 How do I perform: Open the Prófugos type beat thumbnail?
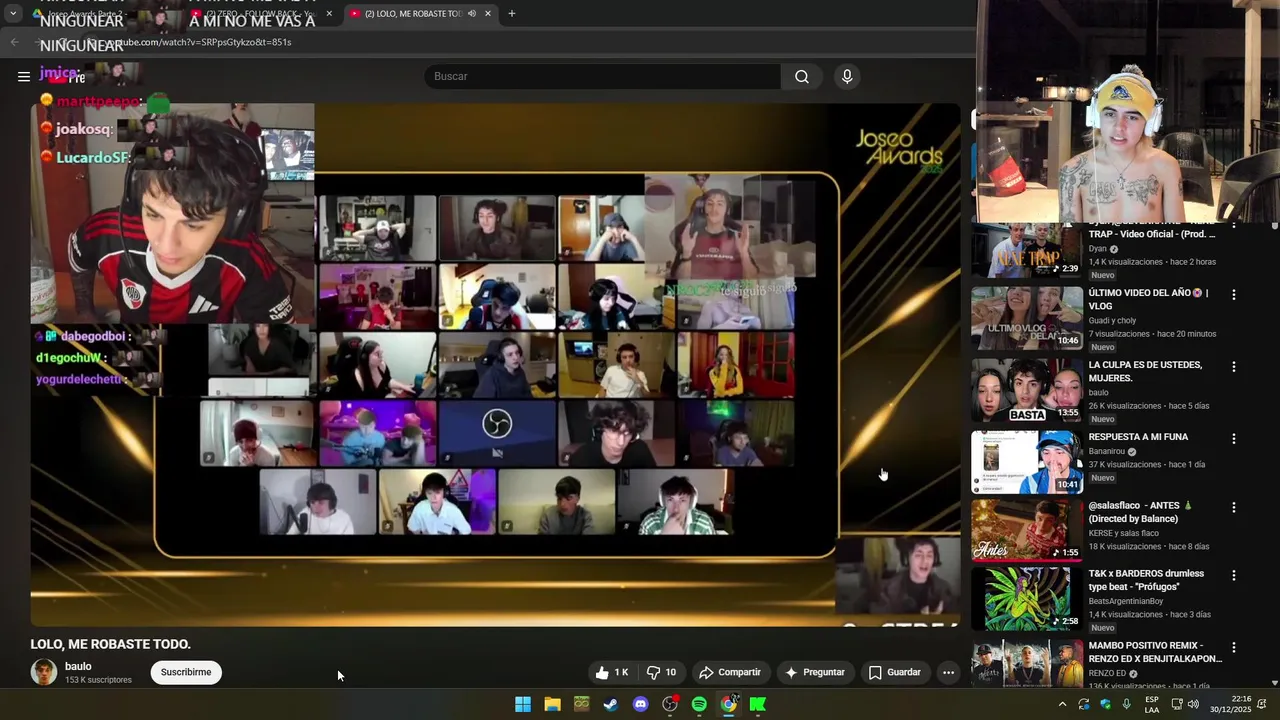coord(1027,598)
